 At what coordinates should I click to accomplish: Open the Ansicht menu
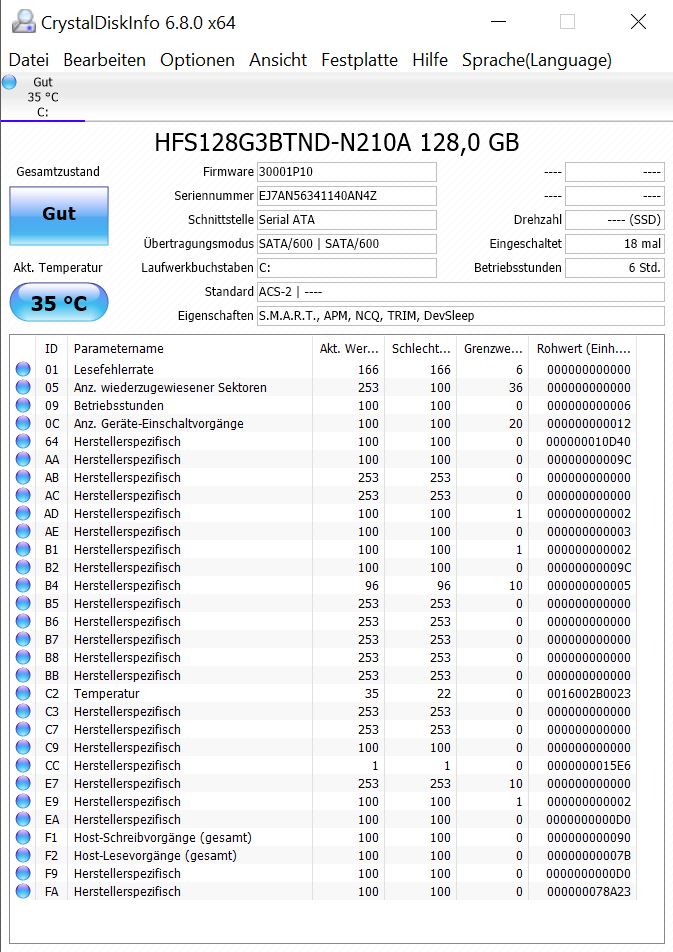pos(278,60)
